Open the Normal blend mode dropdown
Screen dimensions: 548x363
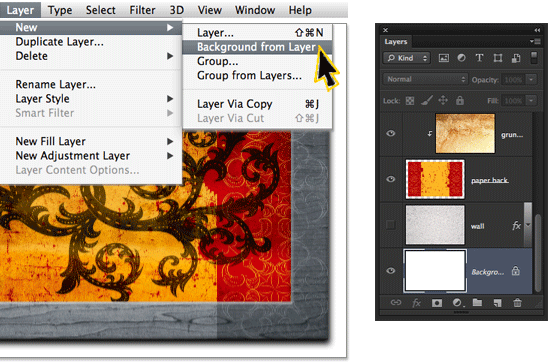(x=425, y=79)
